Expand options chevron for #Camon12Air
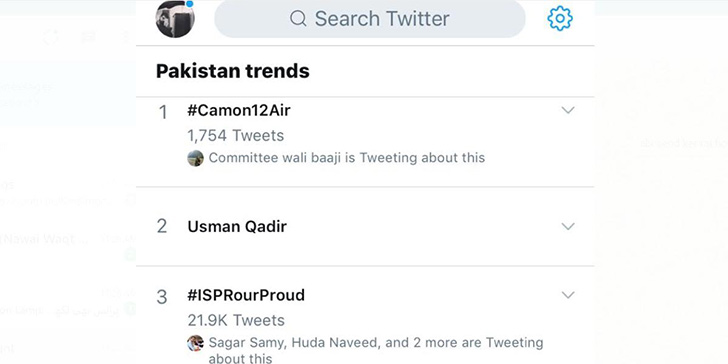728x364 pixels. 568,110
